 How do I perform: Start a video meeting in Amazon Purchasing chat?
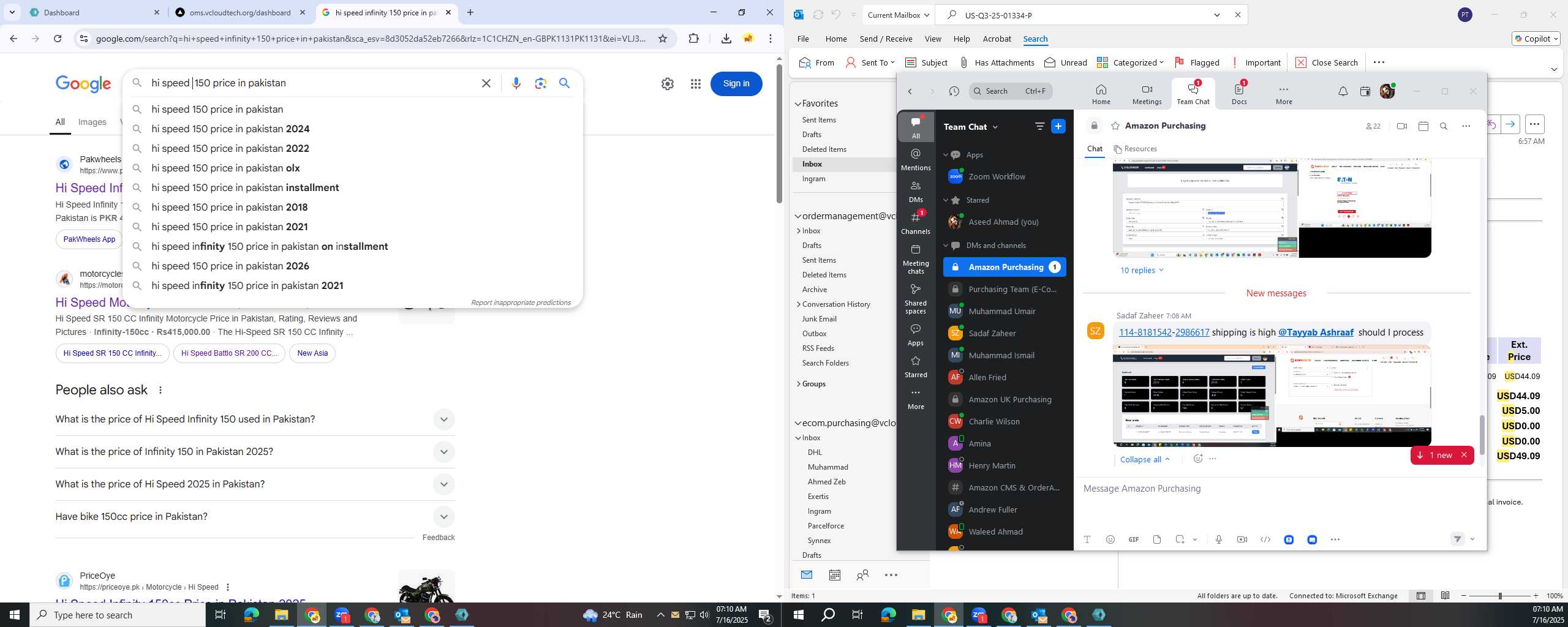click(x=1401, y=126)
